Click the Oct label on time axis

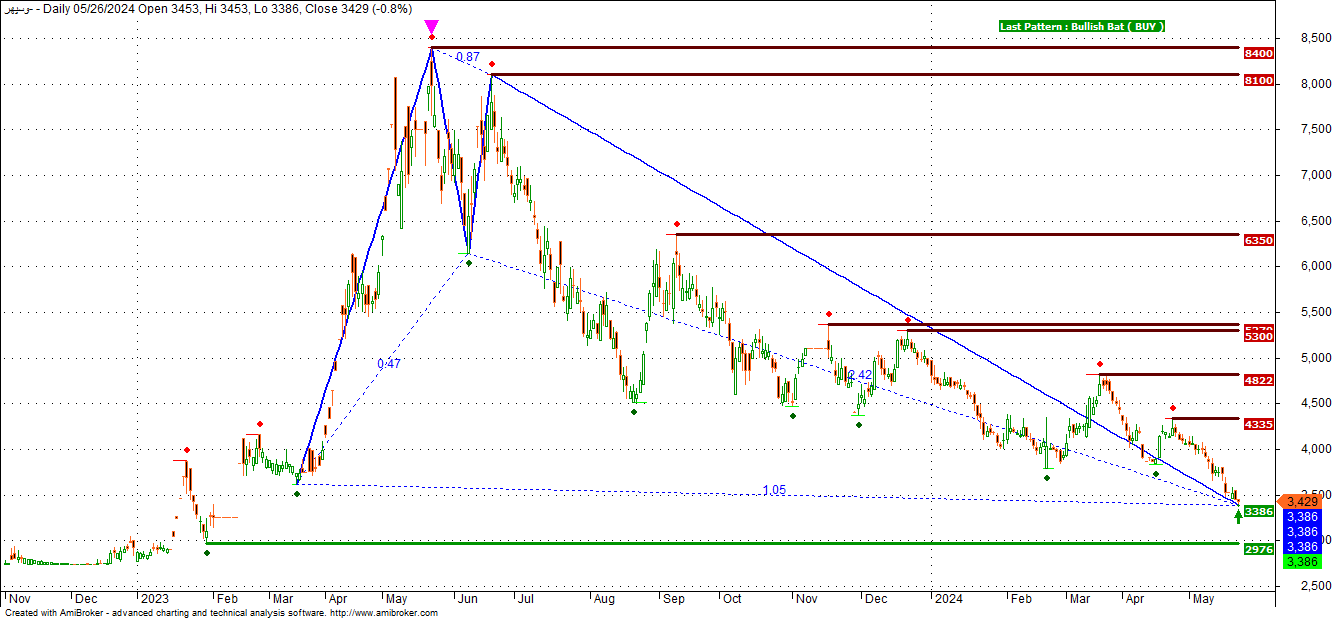734,599
